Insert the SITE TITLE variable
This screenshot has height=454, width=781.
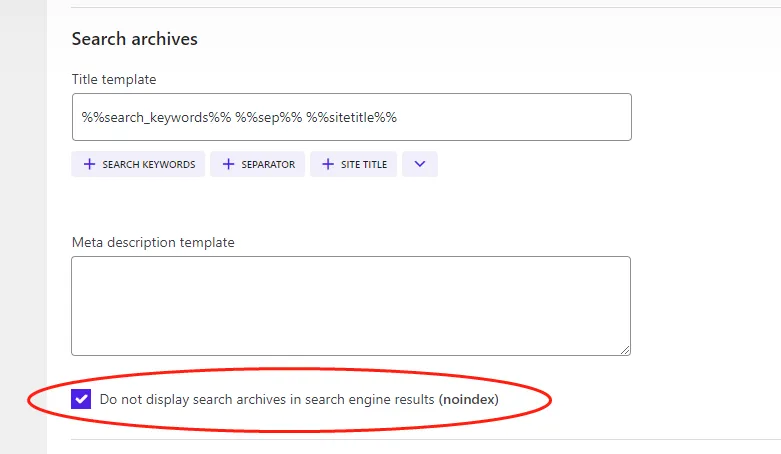(x=365, y=164)
